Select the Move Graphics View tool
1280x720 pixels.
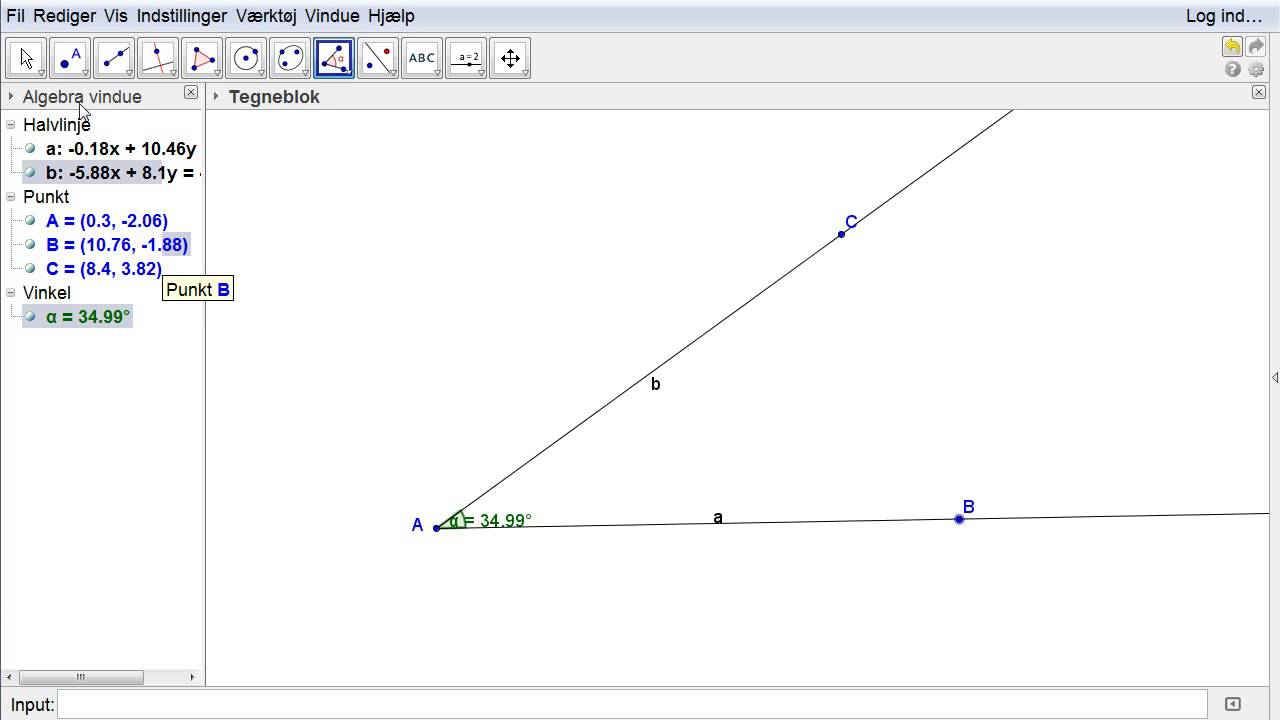click(510, 58)
